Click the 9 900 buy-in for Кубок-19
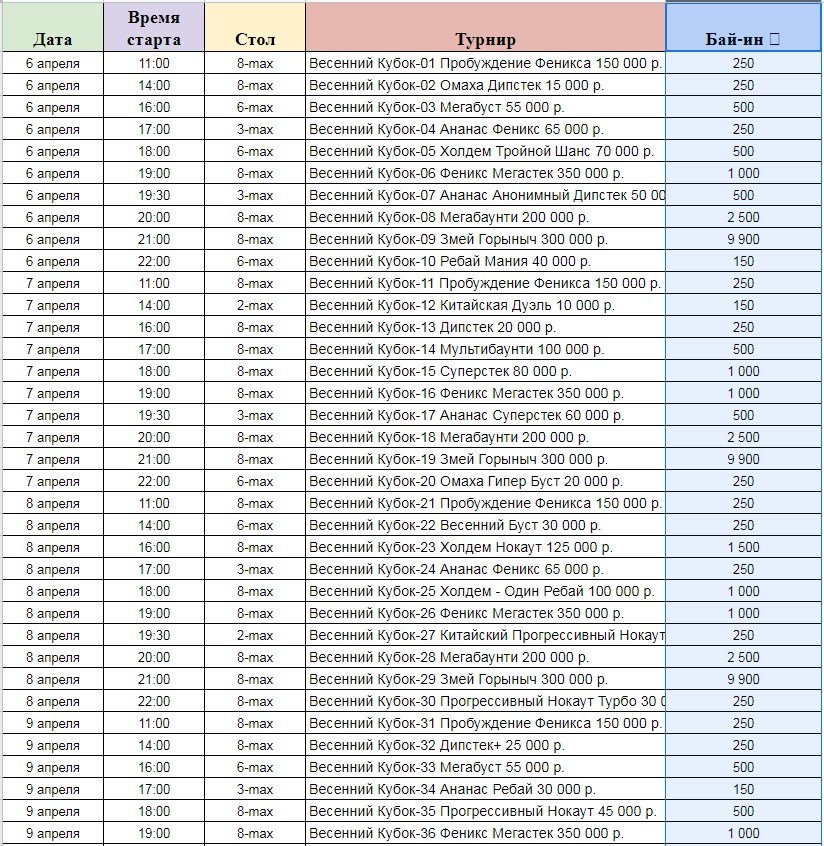 click(x=743, y=459)
